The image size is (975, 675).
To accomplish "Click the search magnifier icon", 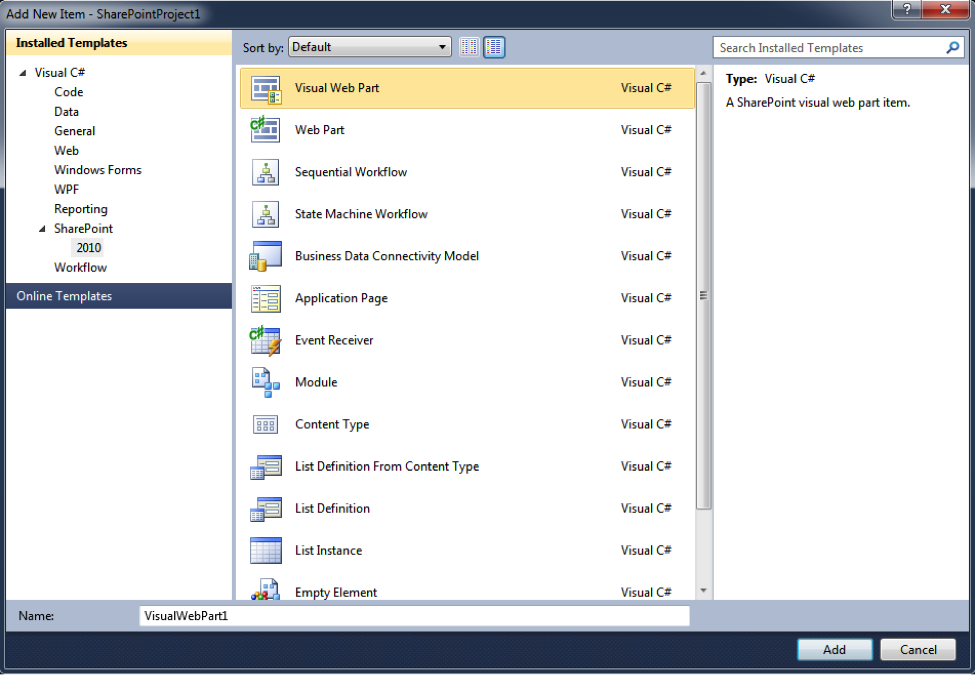I will click(x=952, y=47).
